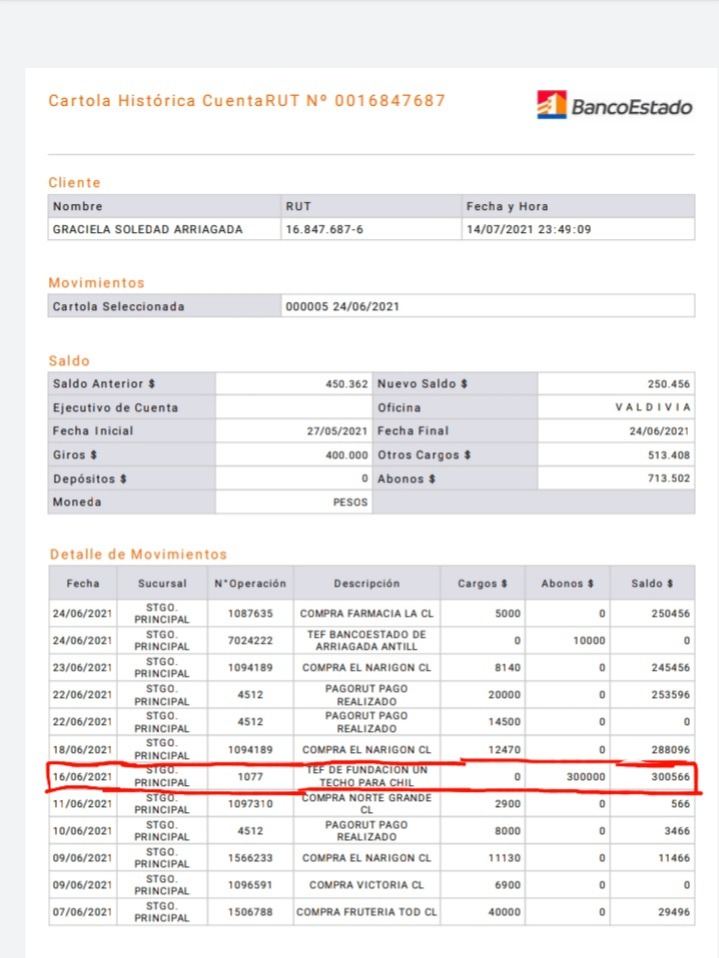The height and width of the screenshot is (958, 719).
Task: Select operation number '1097310'
Action: (250, 804)
